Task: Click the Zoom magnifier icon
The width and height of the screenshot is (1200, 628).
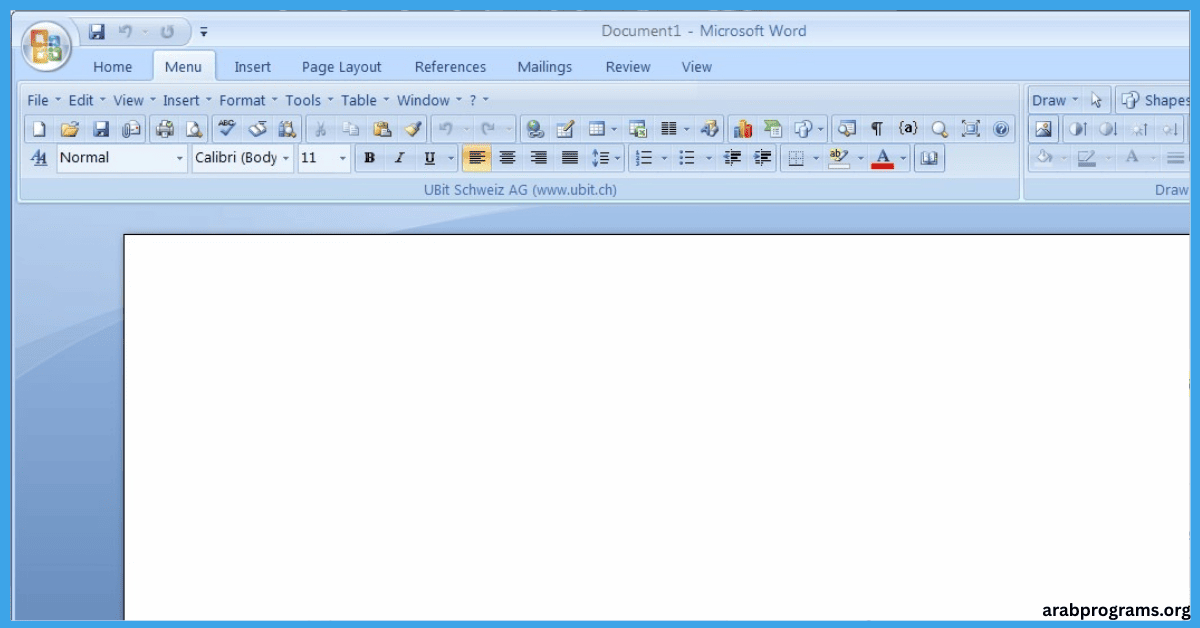Action: click(939, 129)
